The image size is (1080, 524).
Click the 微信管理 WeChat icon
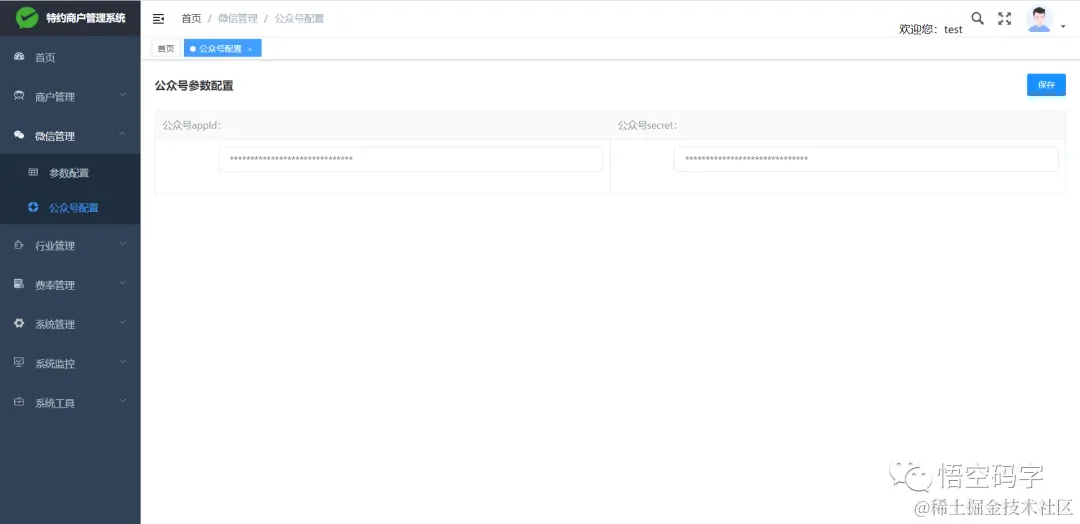19,135
